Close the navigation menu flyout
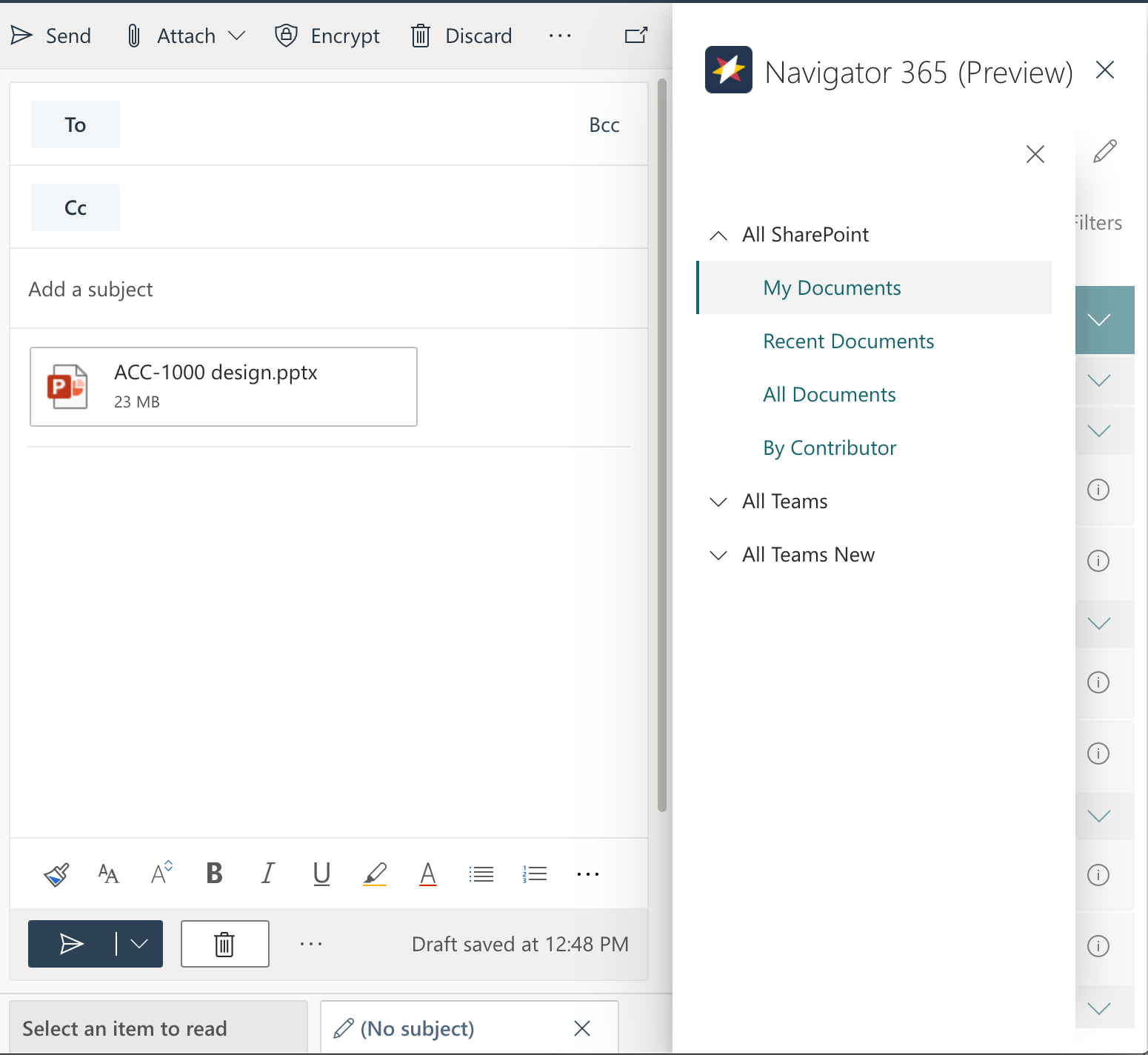Screen dimensions: 1148x1055 pos(1035,154)
